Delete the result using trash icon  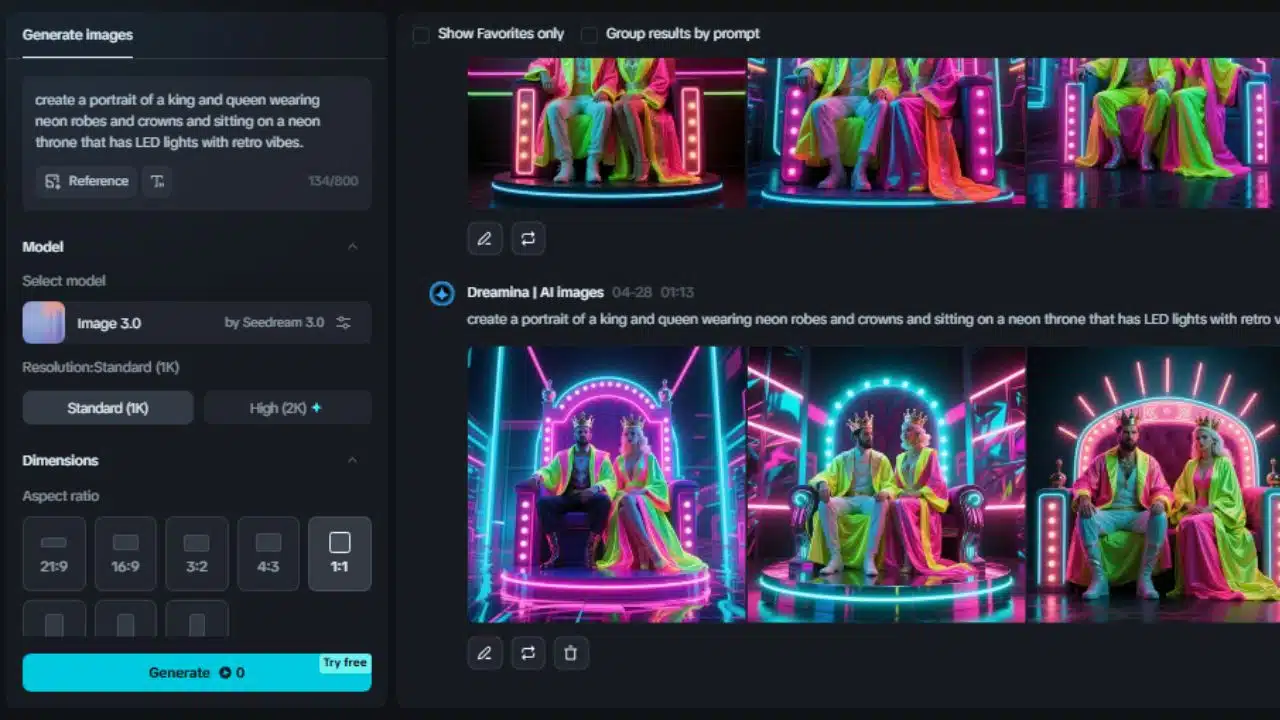[x=570, y=653]
